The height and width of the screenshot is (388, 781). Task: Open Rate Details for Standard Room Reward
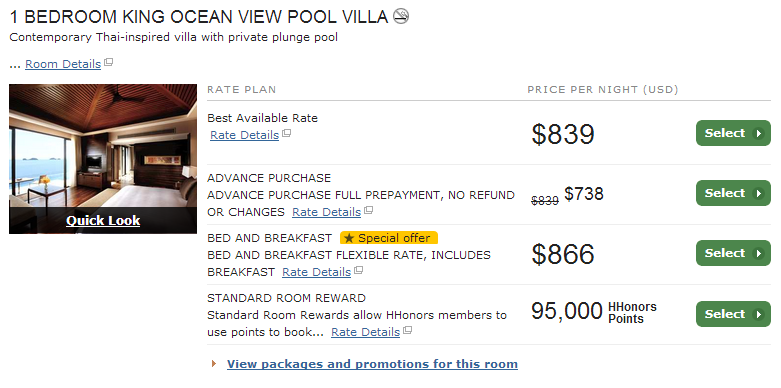[366, 332]
